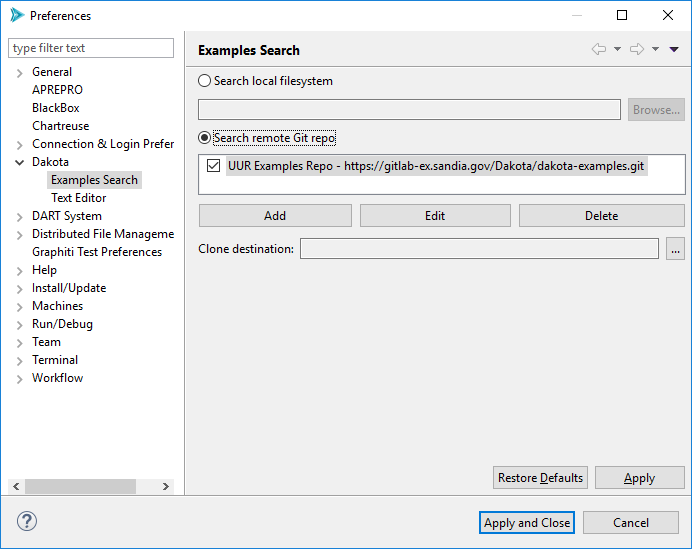The image size is (692, 549).
Task: Open Chartreuse preference page
Action: (60, 126)
